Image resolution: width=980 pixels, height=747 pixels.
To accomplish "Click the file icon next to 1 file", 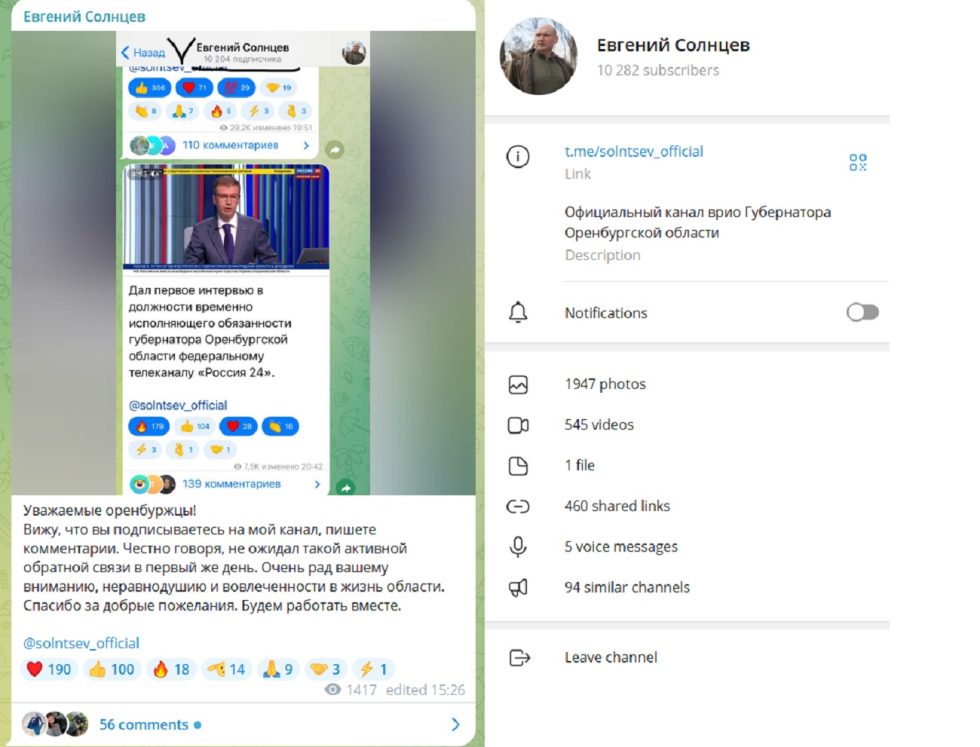I will (518, 466).
